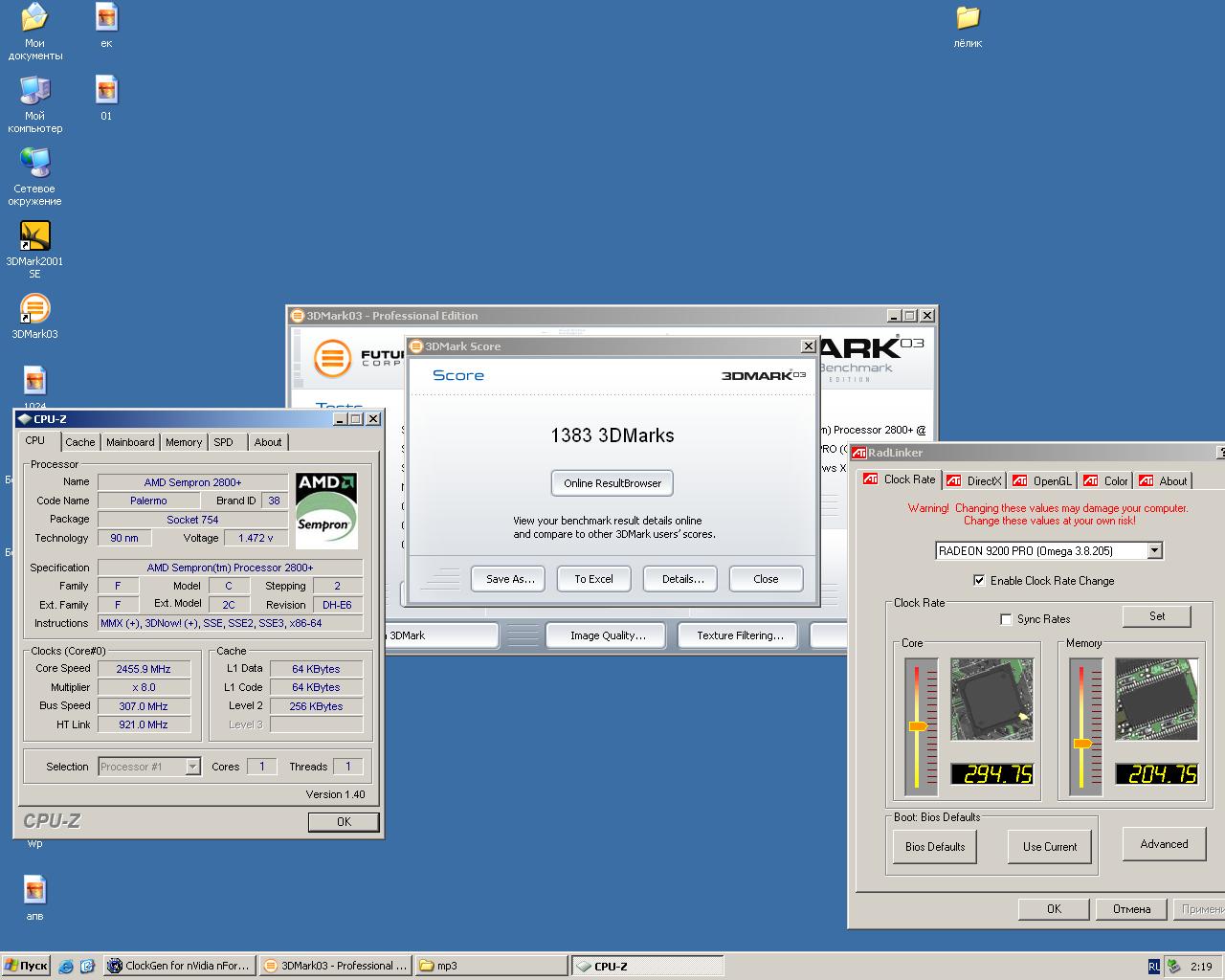1225x980 pixels.
Task: Click OK in the RadLinker window
Action: click(x=1054, y=909)
